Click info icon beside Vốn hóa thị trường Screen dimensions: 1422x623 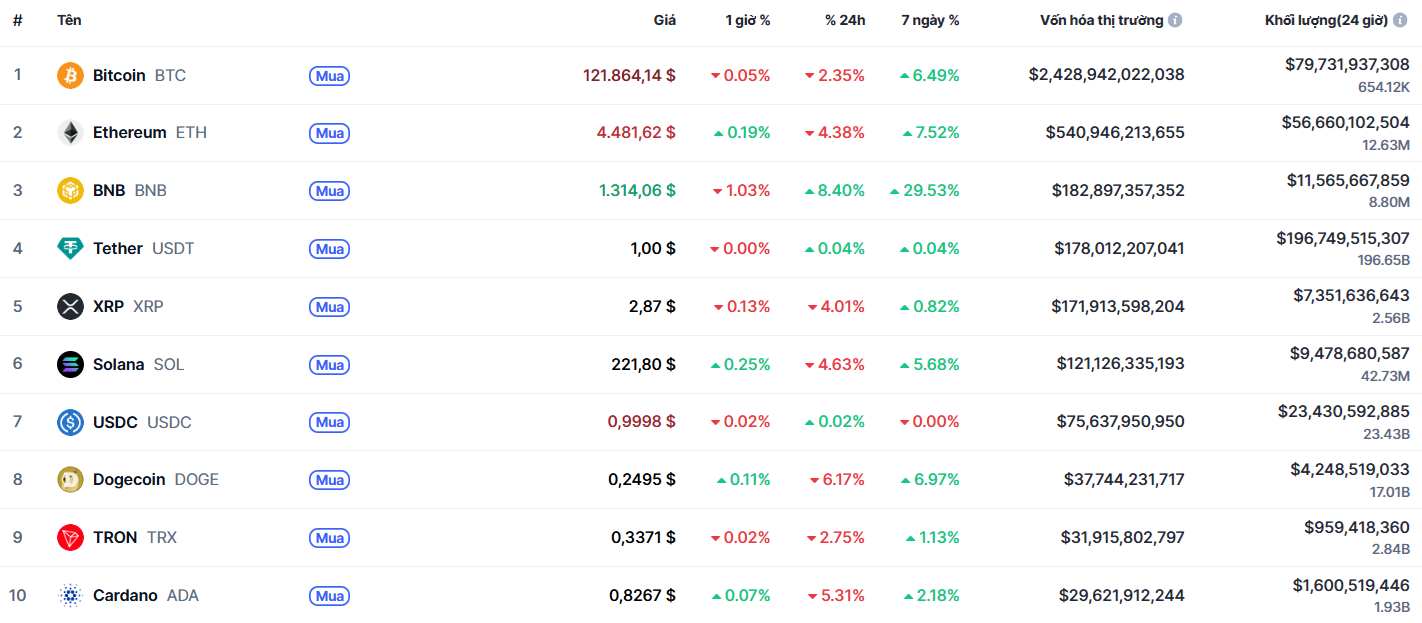[x=1175, y=20]
